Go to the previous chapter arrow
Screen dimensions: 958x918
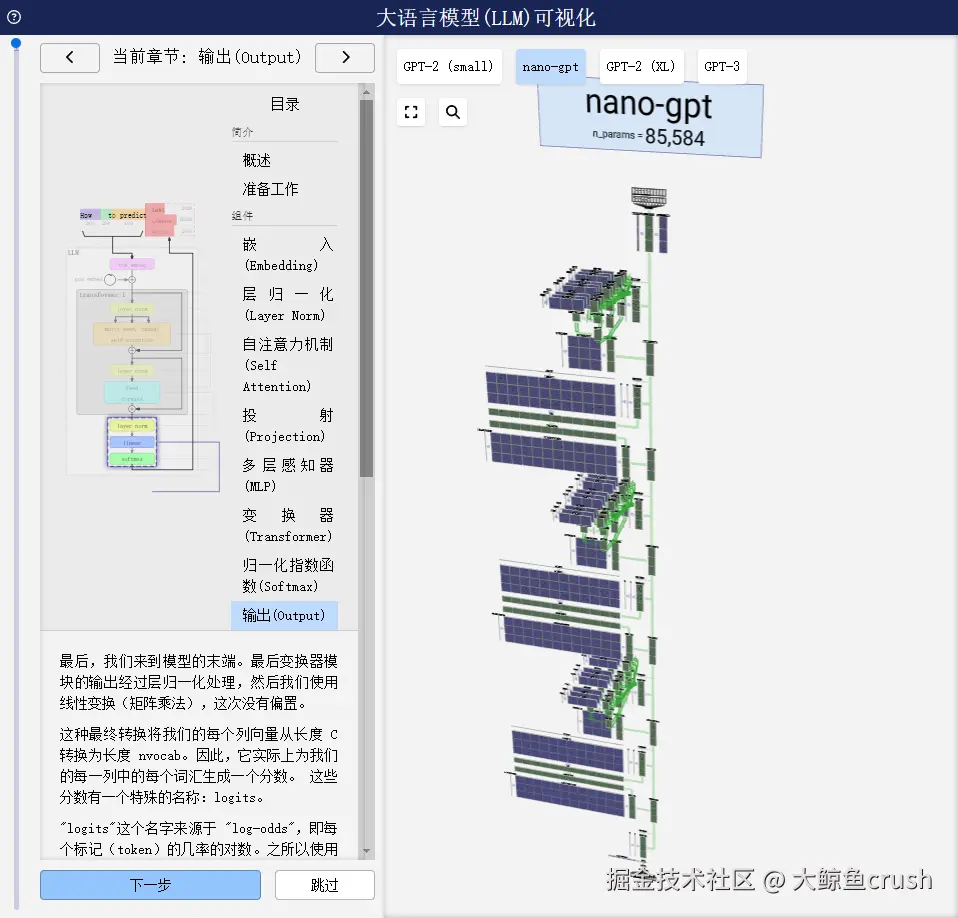70,57
